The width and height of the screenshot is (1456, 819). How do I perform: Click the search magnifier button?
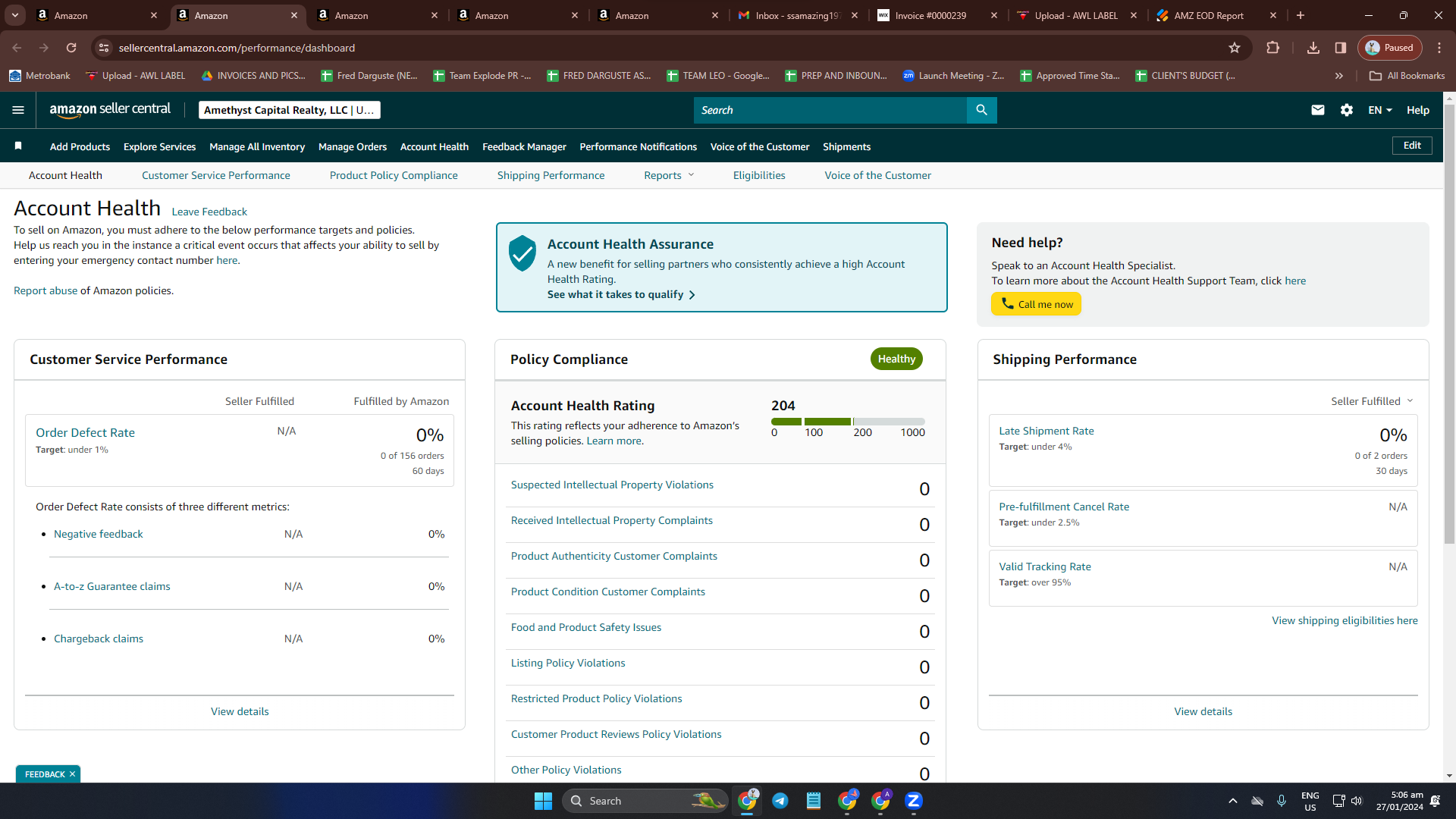tap(981, 110)
